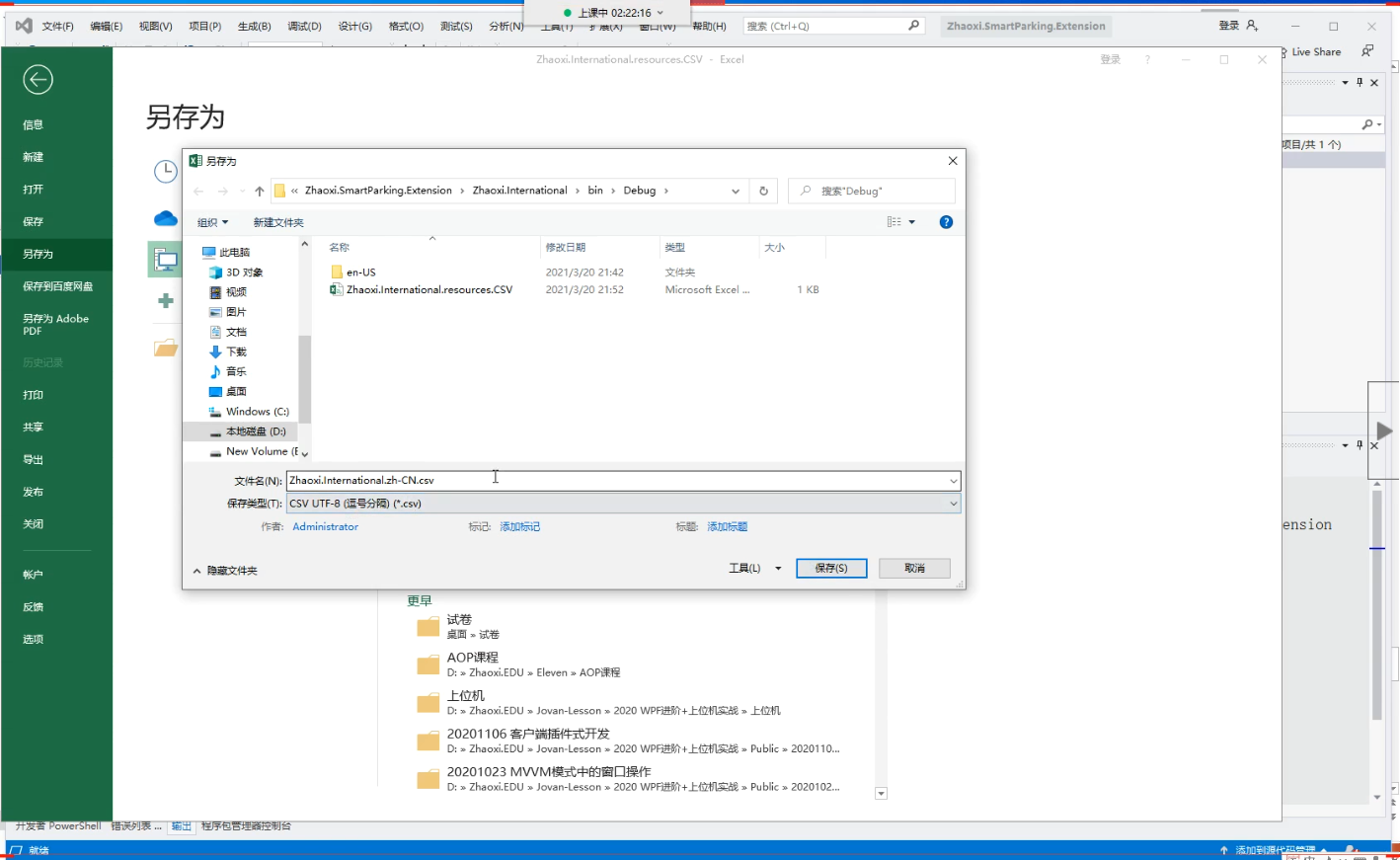
Task: Click the play arrow on the right edge
Action: coord(1384,430)
